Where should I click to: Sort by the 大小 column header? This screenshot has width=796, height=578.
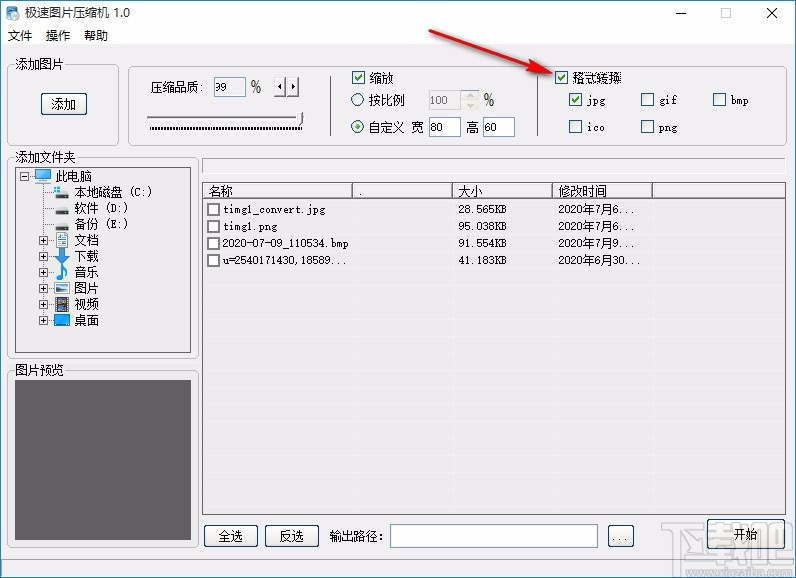click(502, 191)
